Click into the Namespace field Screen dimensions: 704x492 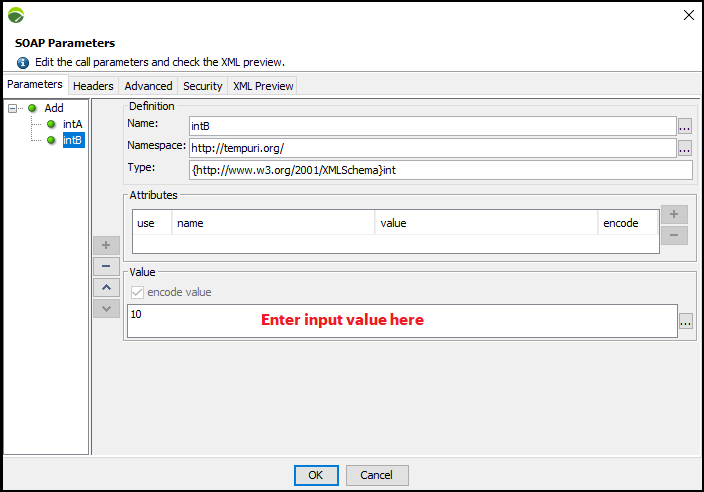433,148
